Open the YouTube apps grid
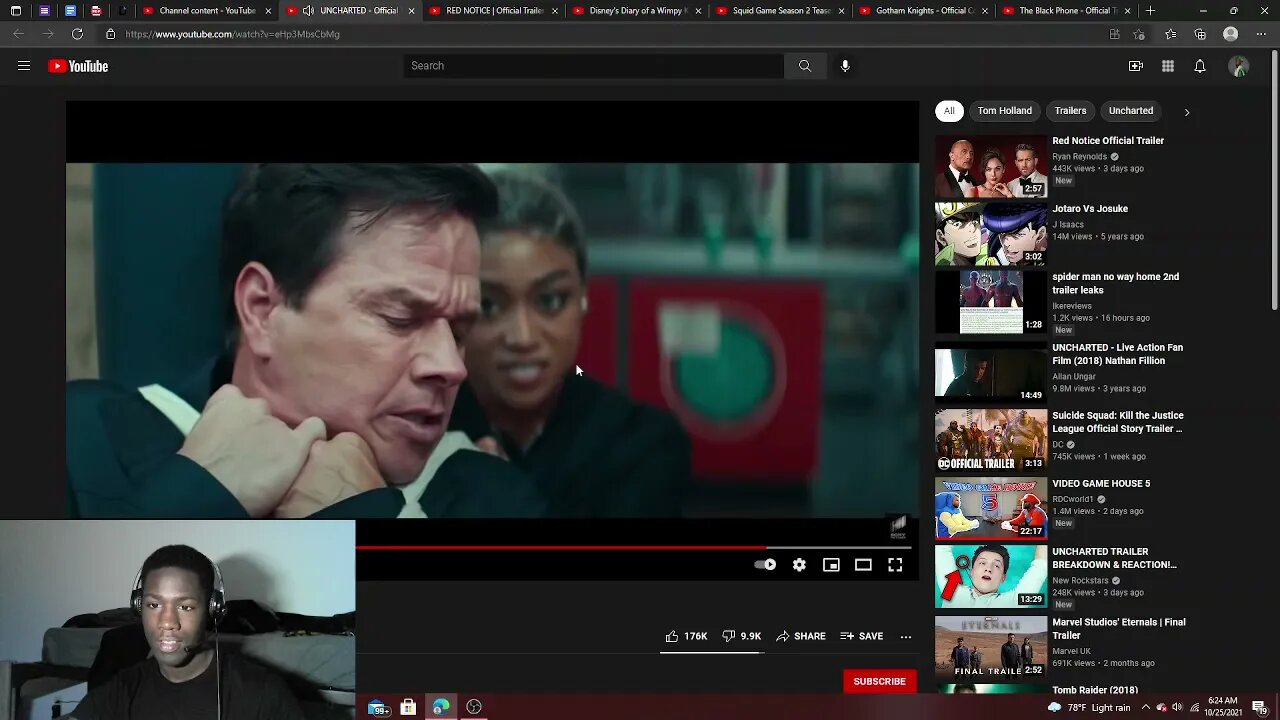 click(1168, 66)
